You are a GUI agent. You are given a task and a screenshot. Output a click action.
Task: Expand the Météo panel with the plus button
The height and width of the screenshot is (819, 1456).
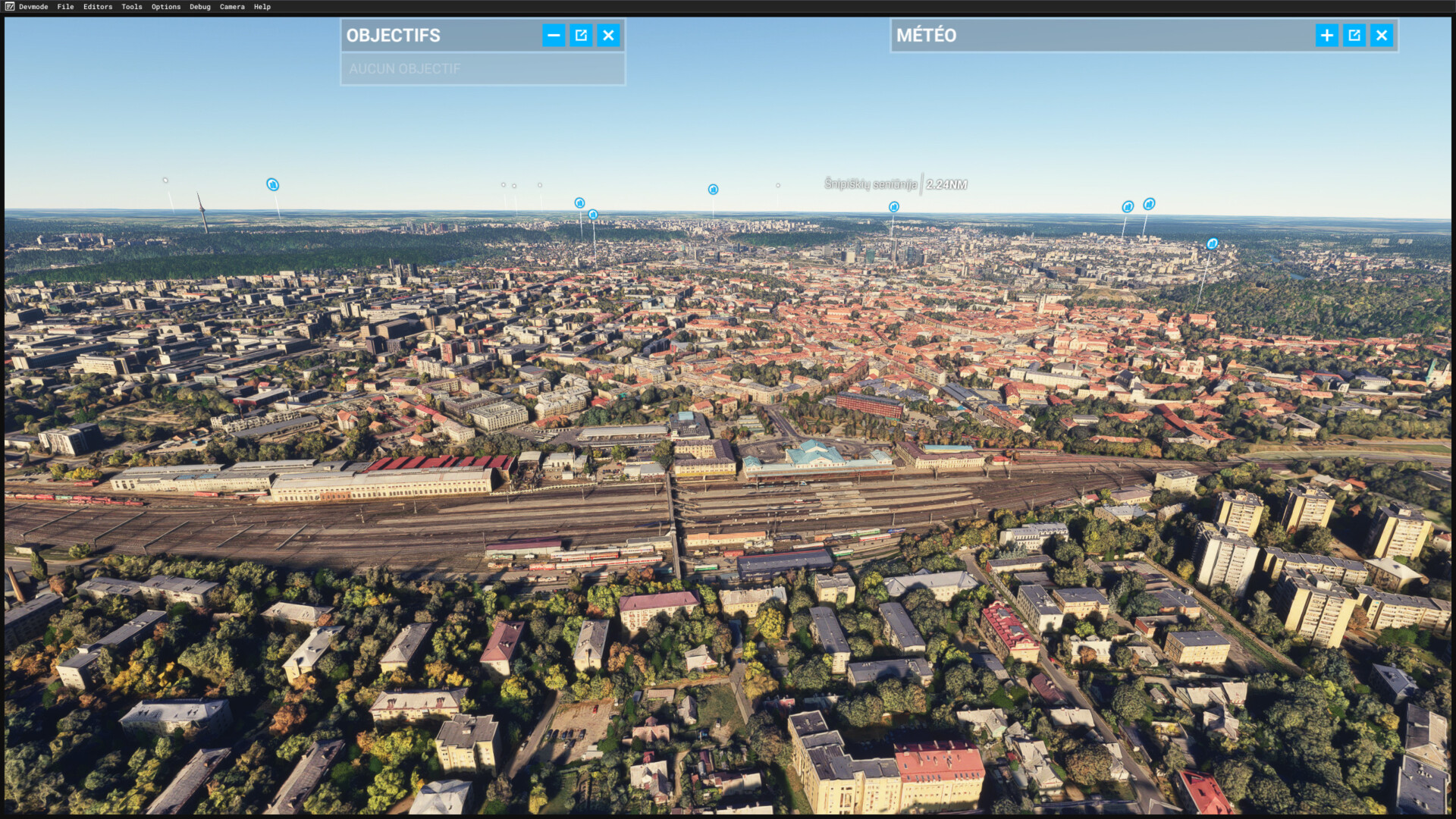pyautogui.click(x=1327, y=35)
